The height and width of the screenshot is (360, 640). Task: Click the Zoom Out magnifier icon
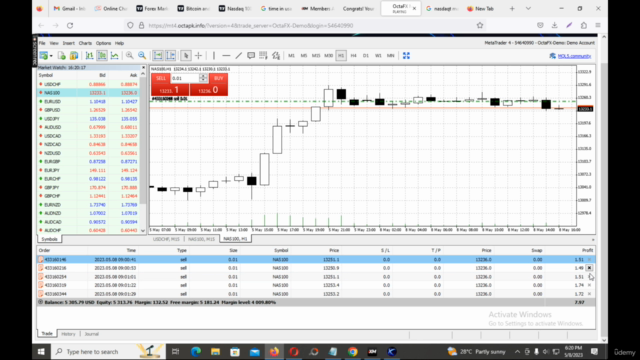[x=142, y=56]
